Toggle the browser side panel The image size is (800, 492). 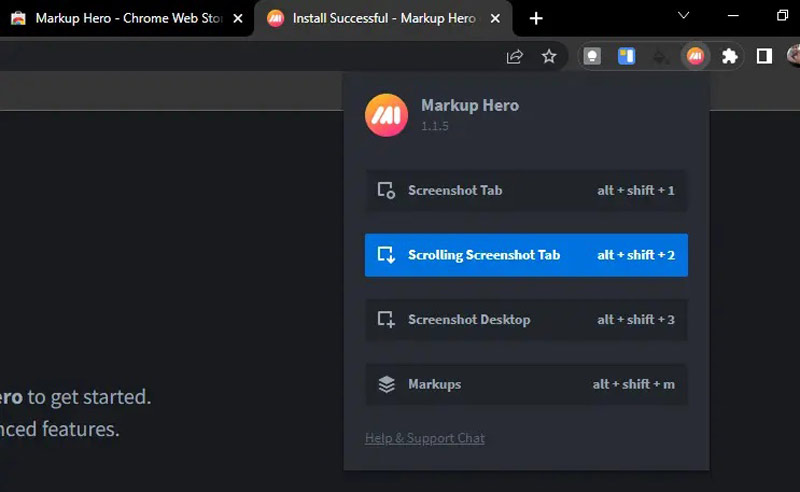click(x=764, y=56)
